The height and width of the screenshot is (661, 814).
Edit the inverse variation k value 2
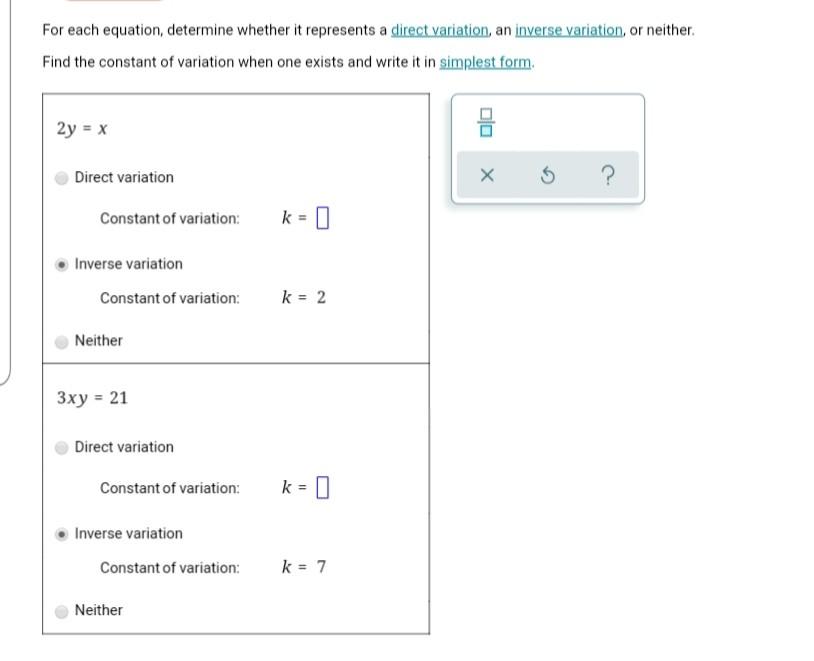point(321,297)
